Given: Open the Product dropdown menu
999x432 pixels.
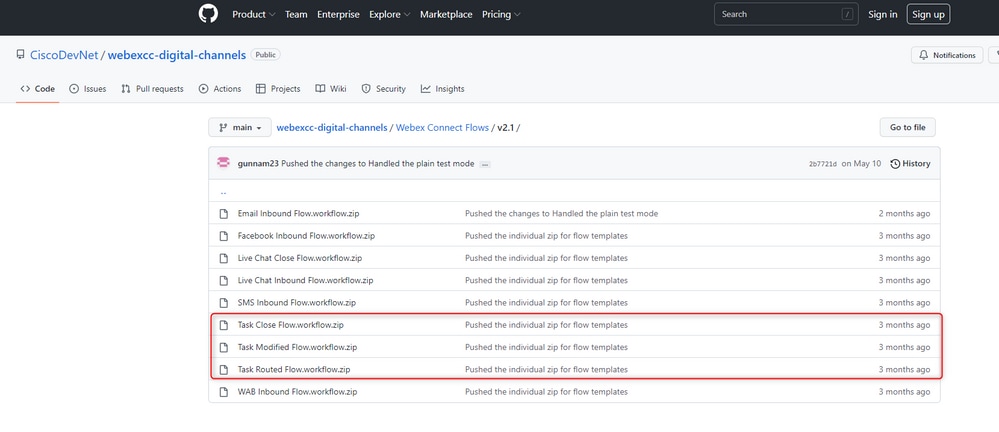Looking at the screenshot, I should [x=254, y=15].
